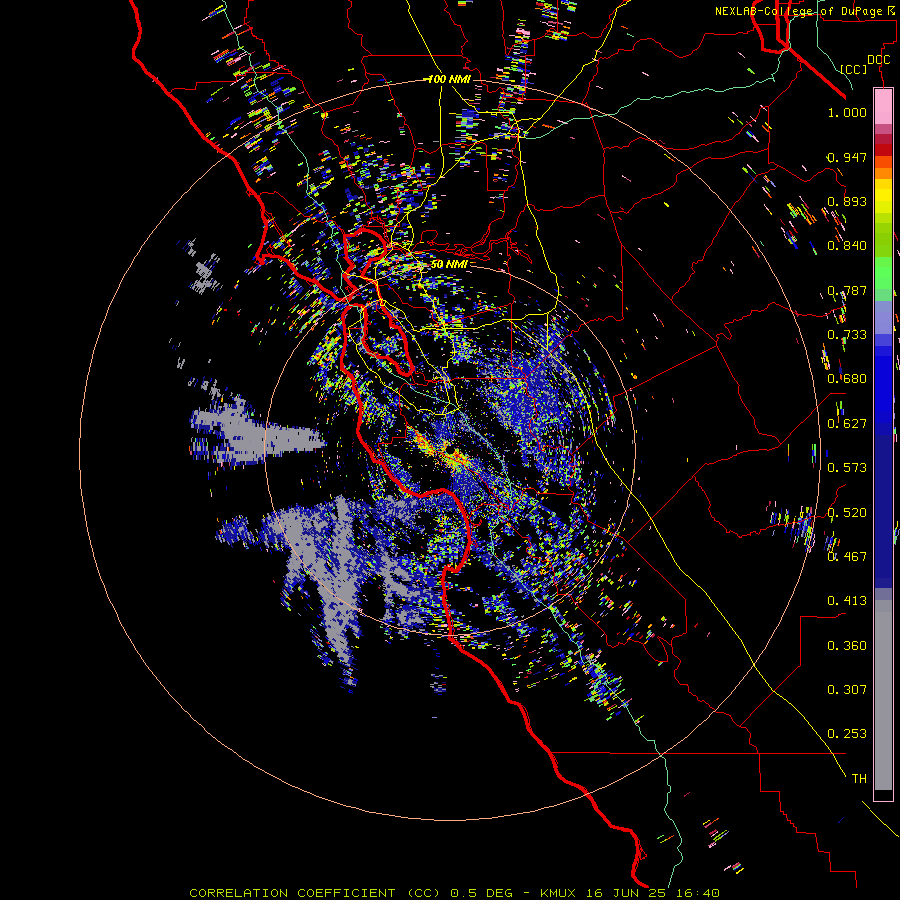The height and width of the screenshot is (900, 900).
Task: Select the 0.840 scale value
Action: tap(847, 246)
